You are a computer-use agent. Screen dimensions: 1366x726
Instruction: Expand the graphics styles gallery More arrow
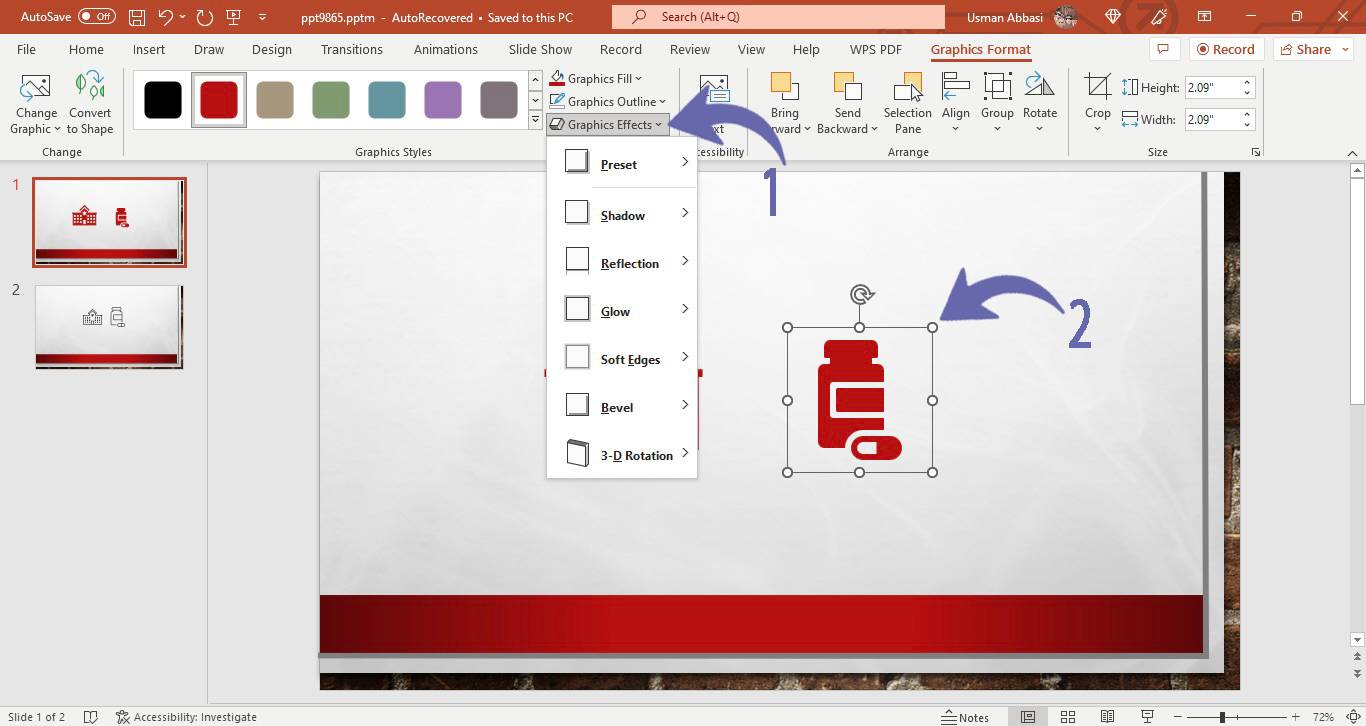point(535,121)
